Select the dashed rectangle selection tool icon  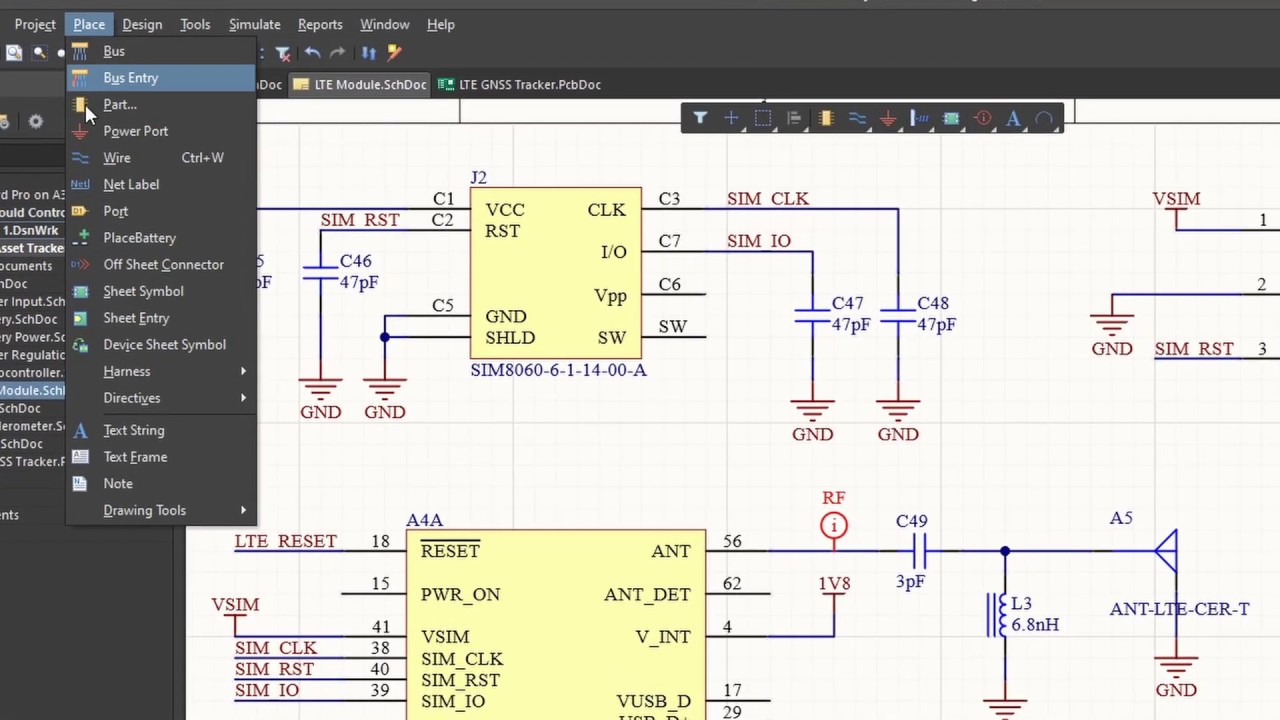(x=763, y=119)
